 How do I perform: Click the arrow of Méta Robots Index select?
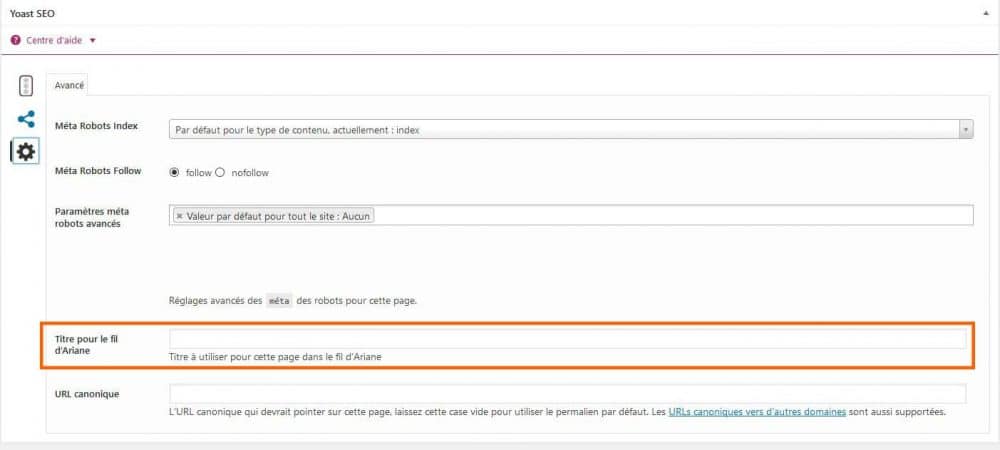pos(965,129)
